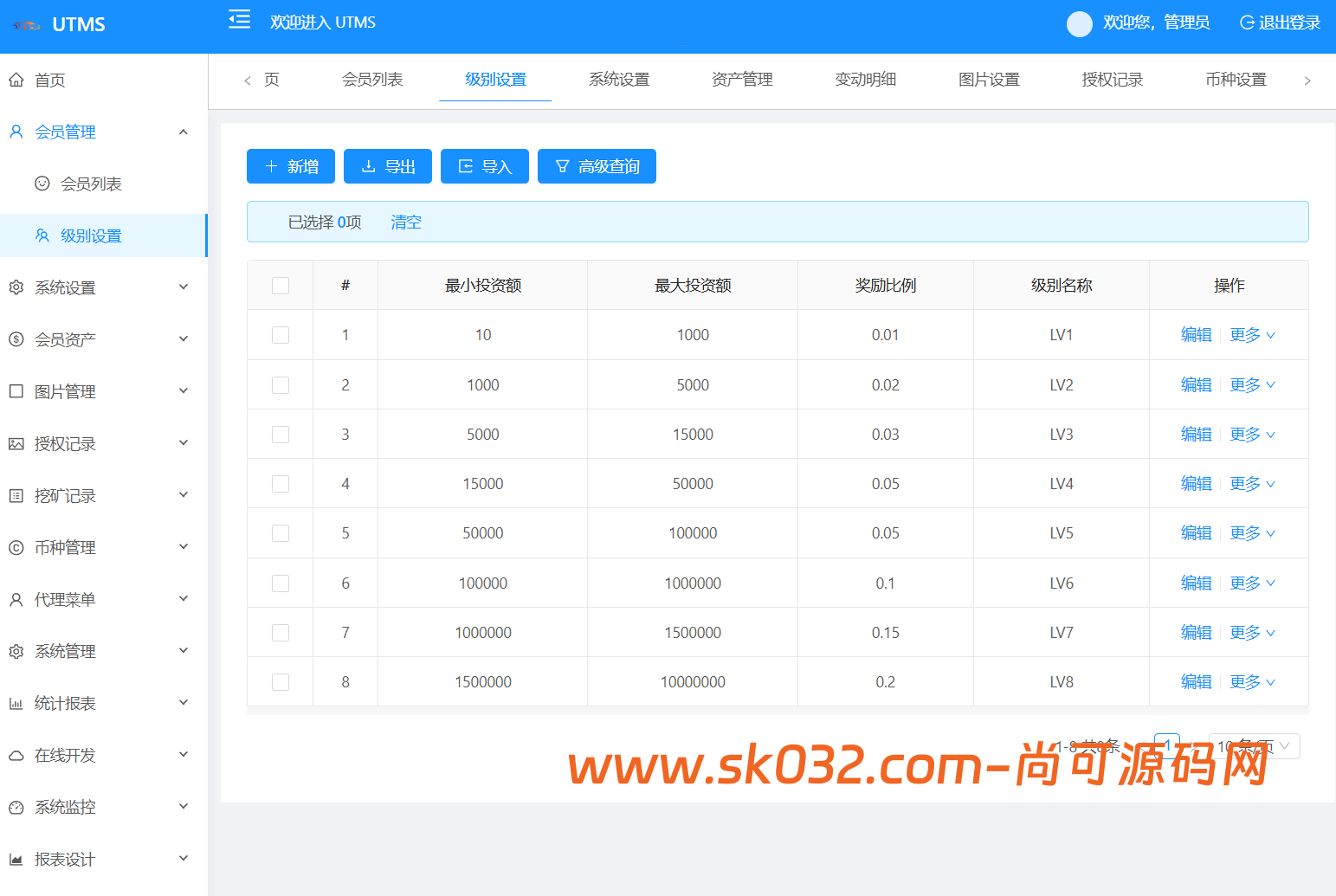Open 更多 dropdown for LV8 row
This screenshot has height=896, width=1336.
(x=1252, y=682)
